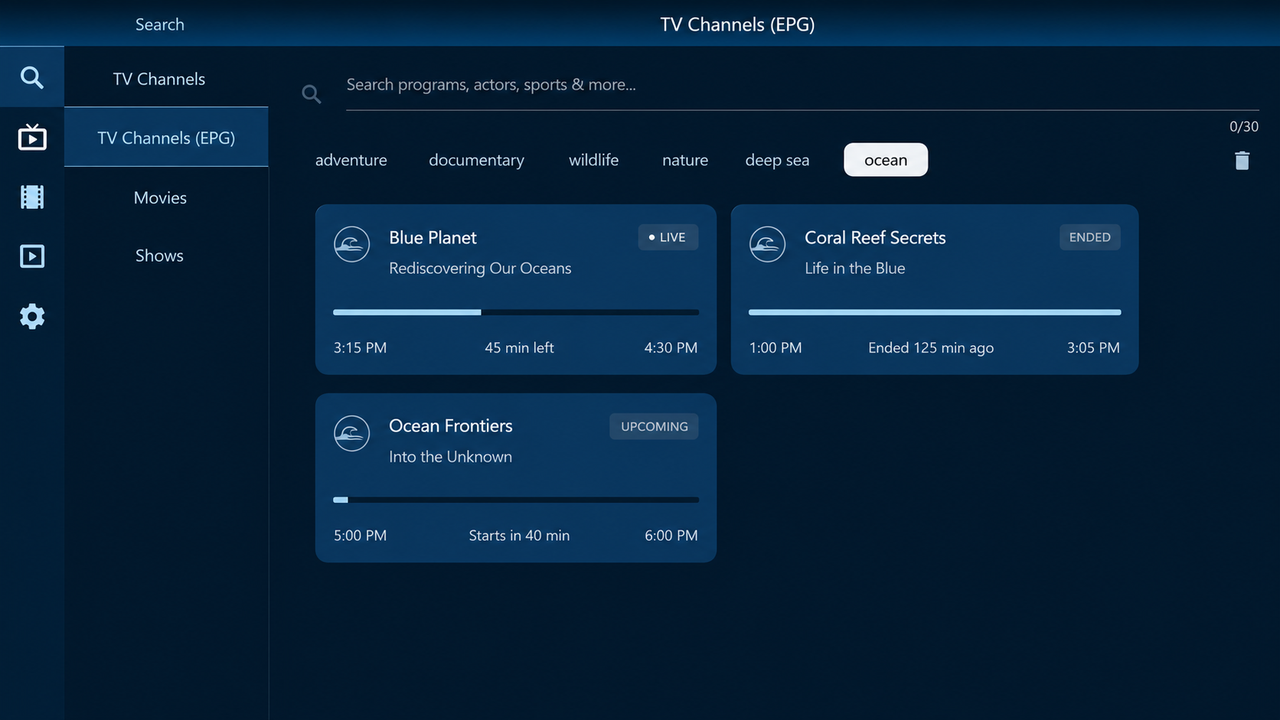Delete search history with trash icon
Screen dimensions: 1280x720
(1242, 160)
